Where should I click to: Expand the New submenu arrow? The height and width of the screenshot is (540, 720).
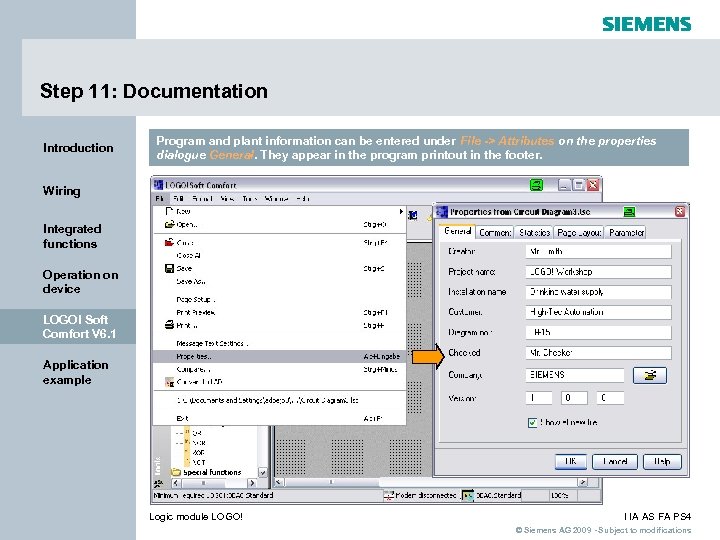point(401,211)
